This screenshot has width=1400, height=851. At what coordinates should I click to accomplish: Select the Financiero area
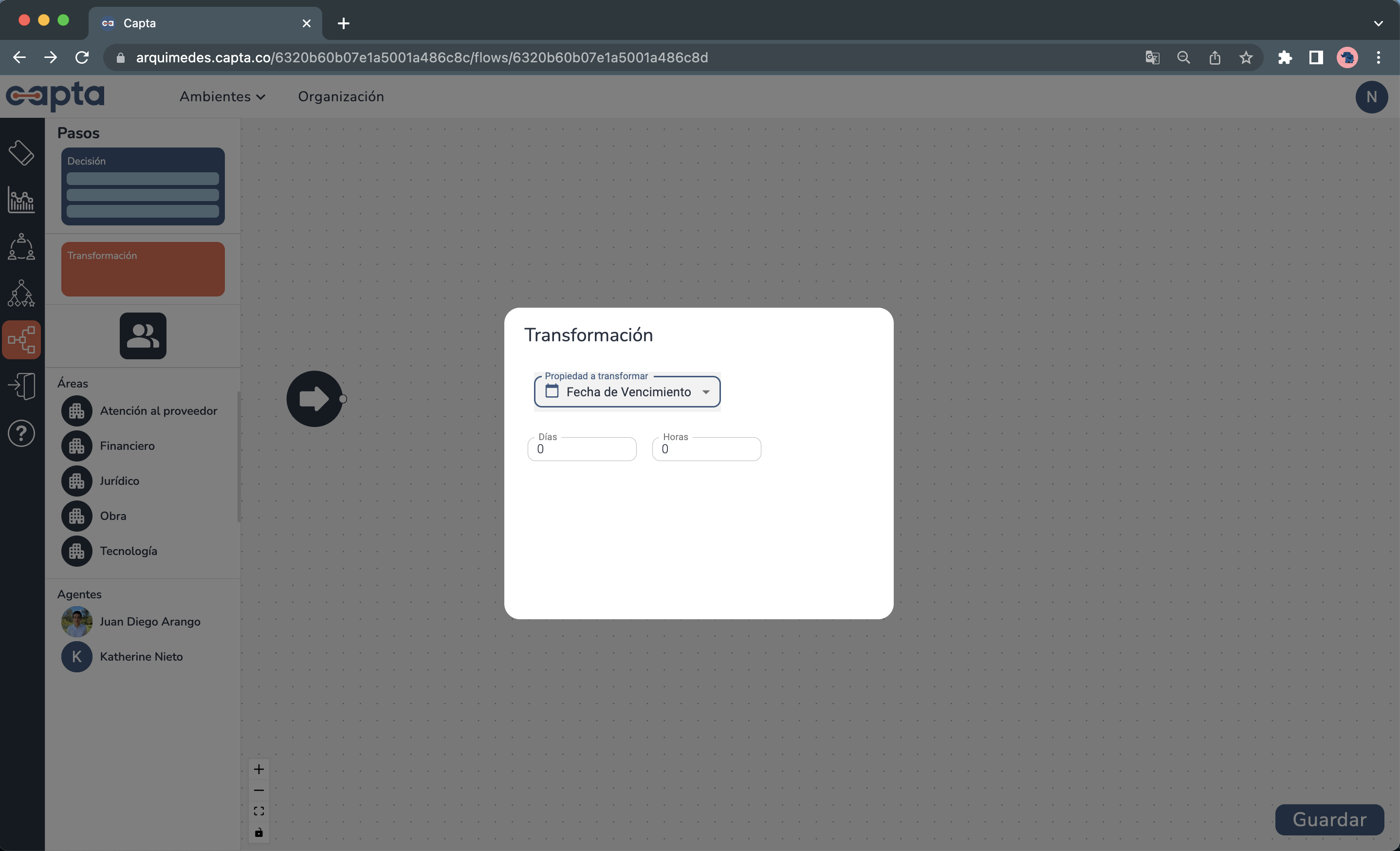(127, 446)
